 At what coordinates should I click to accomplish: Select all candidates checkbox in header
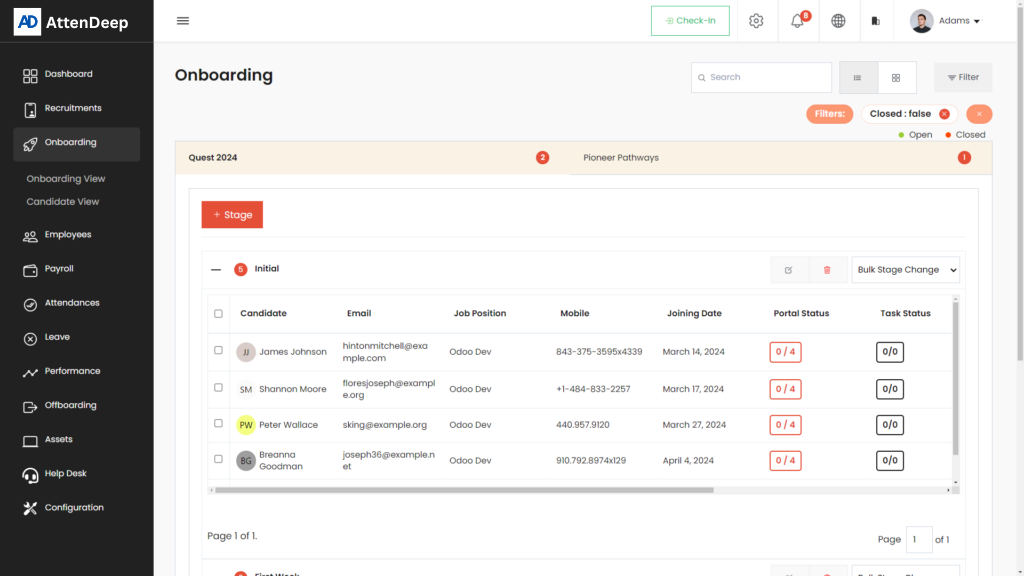[x=219, y=314]
